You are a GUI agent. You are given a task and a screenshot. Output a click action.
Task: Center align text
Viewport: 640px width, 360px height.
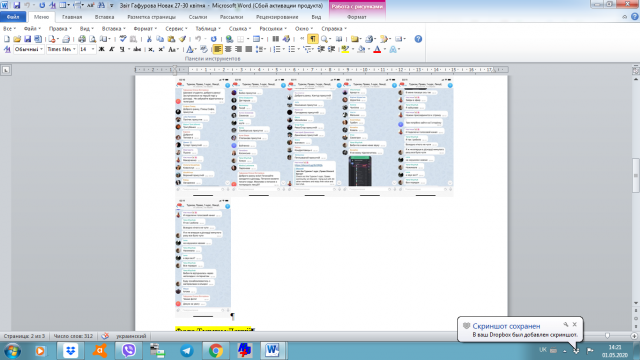pos(228,49)
